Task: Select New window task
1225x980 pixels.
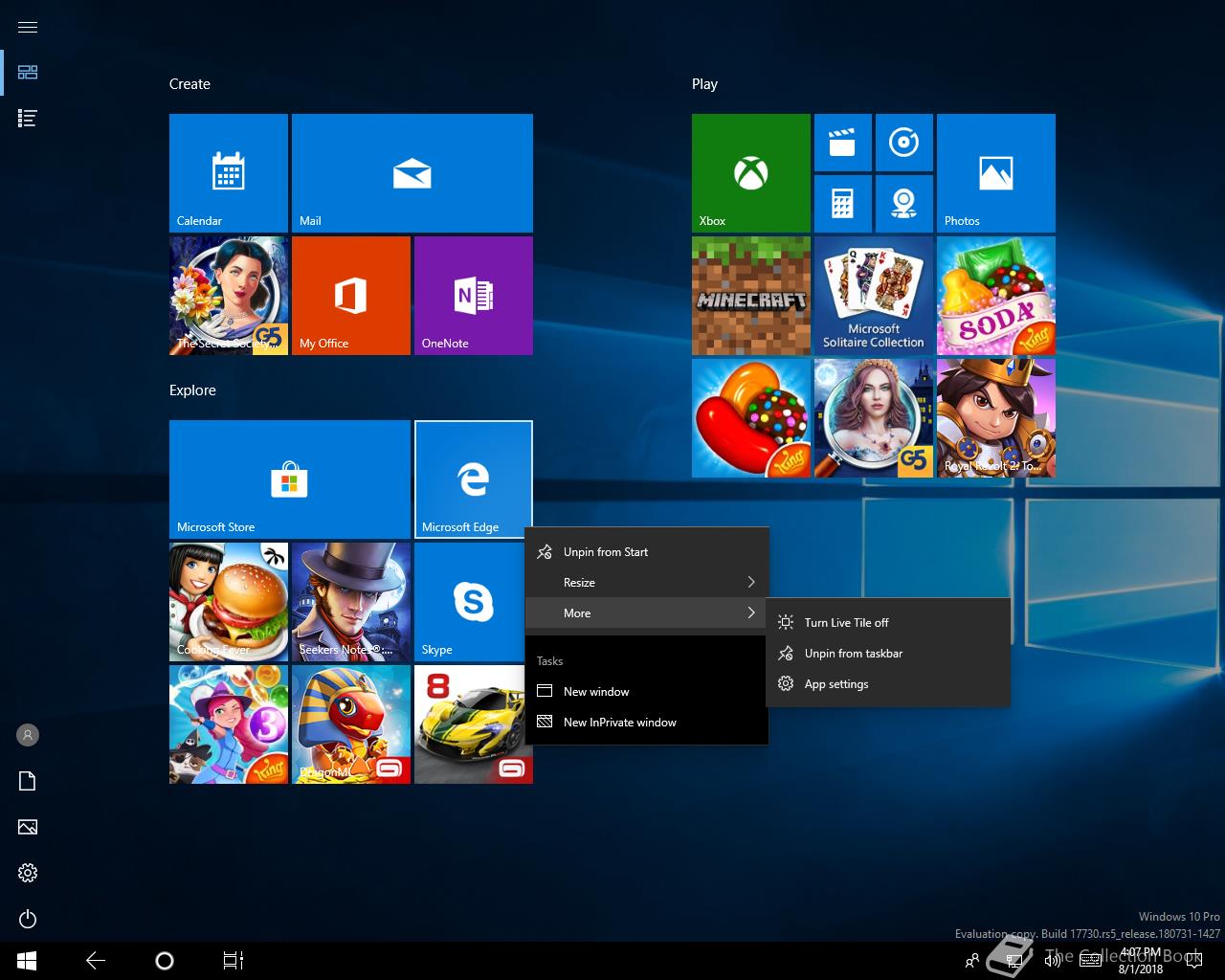Action: tap(647, 692)
